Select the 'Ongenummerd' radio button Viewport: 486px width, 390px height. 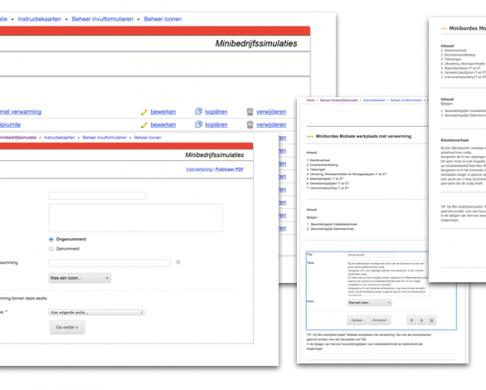51,239
